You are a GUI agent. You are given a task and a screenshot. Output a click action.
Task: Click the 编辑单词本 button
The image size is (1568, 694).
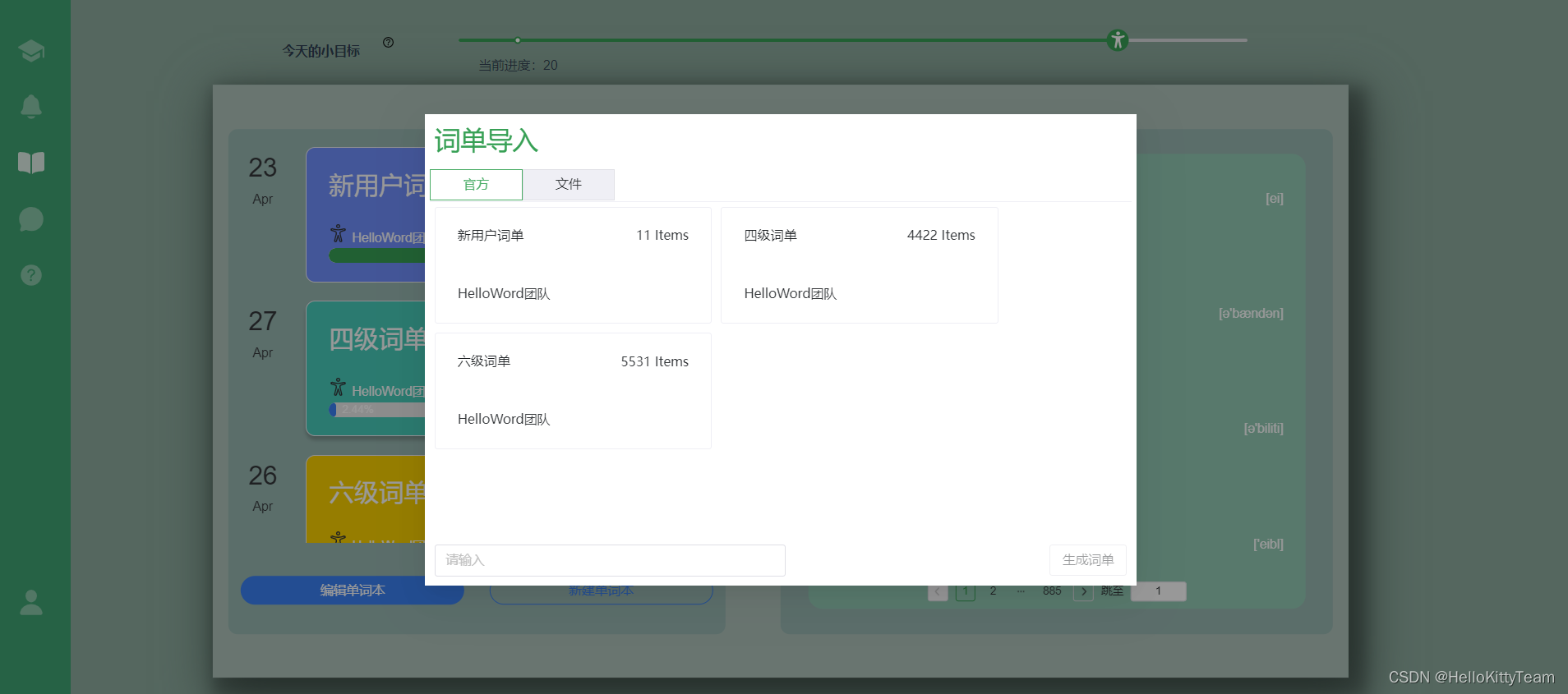352,591
